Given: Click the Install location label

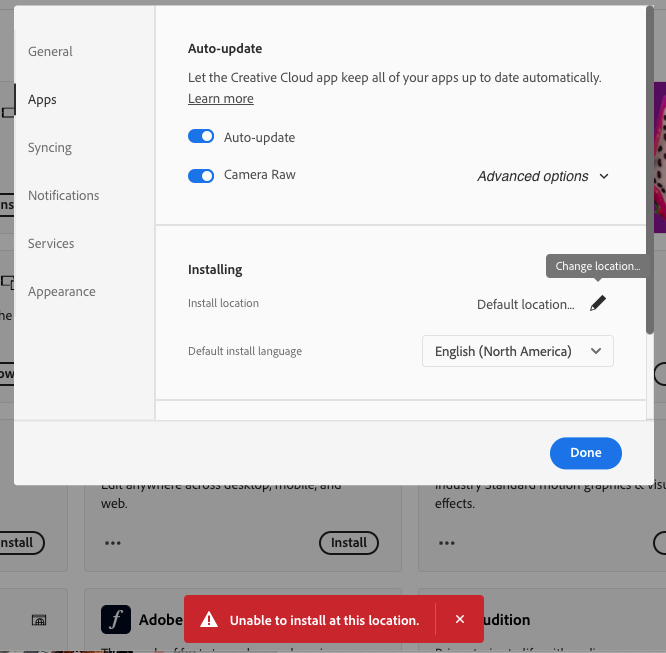Looking at the screenshot, I should pyautogui.click(x=223, y=303).
